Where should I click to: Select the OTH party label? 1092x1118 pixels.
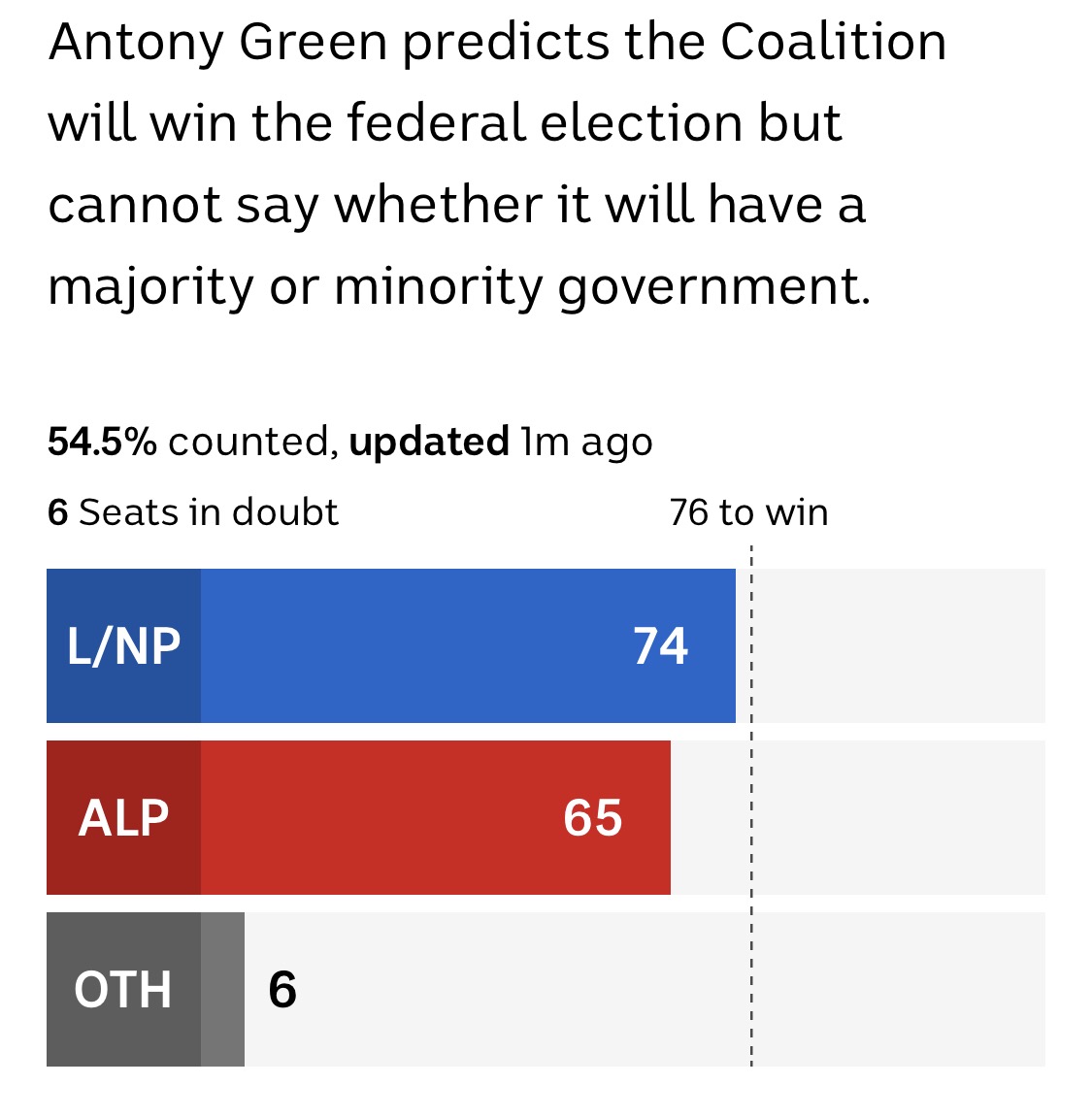123,990
